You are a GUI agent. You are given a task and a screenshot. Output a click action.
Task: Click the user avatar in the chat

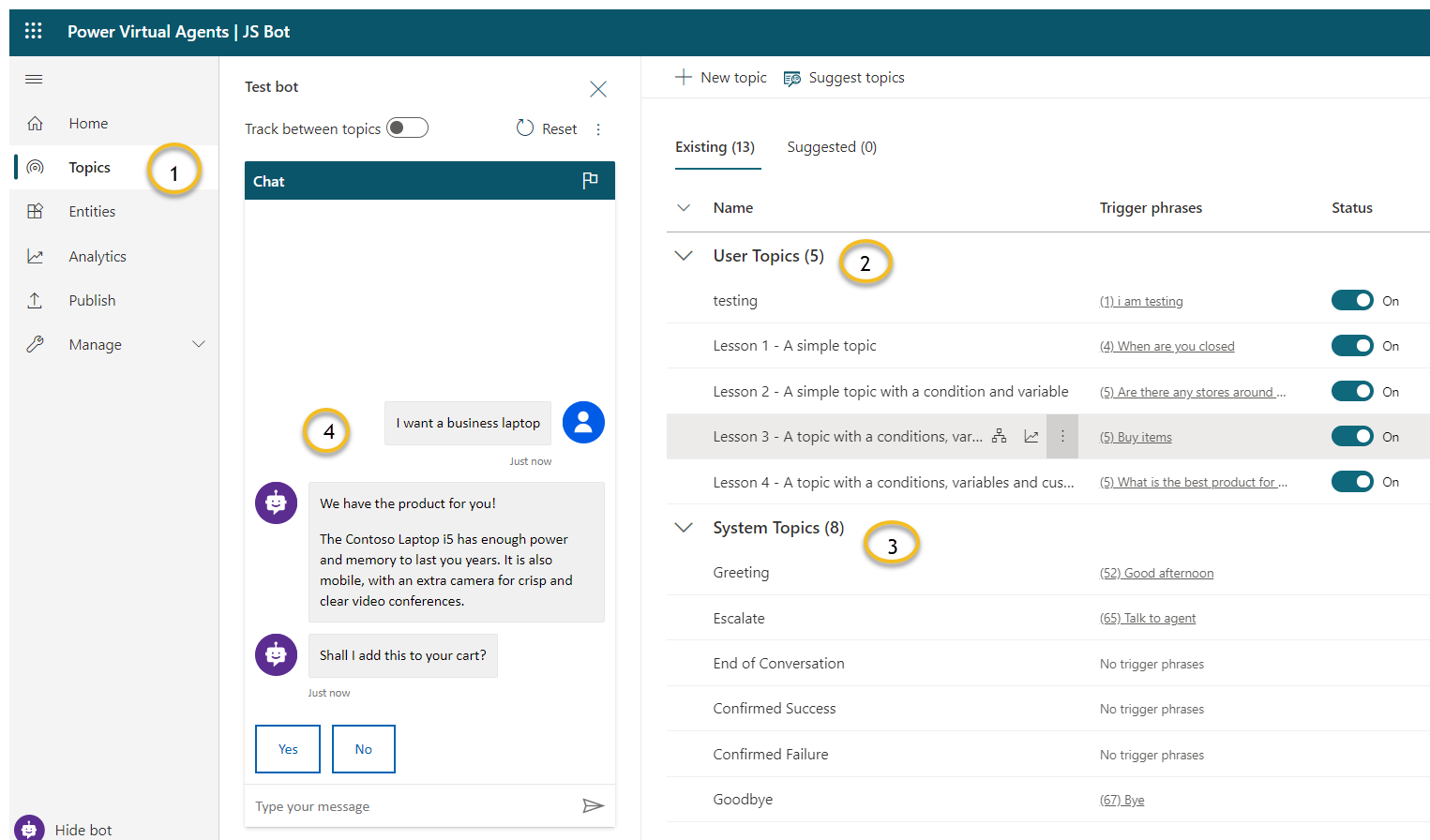[x=583, y=423]
